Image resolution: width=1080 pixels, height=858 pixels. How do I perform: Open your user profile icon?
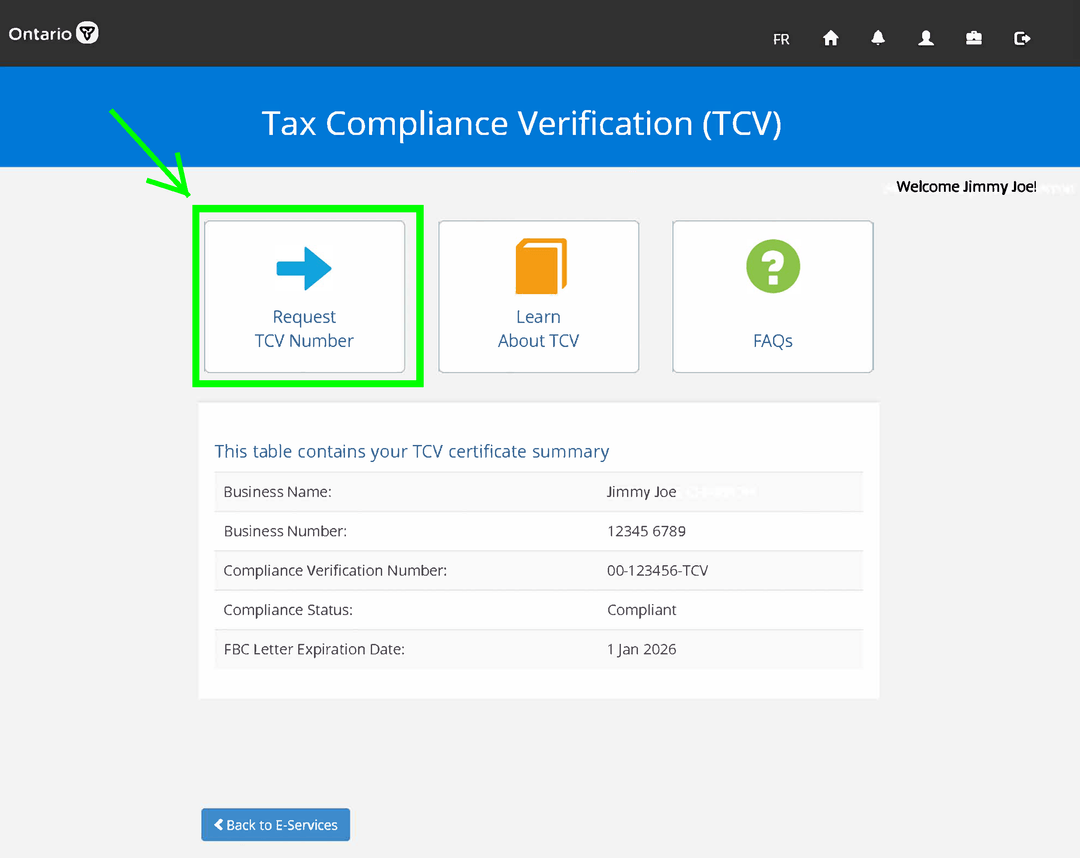coord(926,38)
